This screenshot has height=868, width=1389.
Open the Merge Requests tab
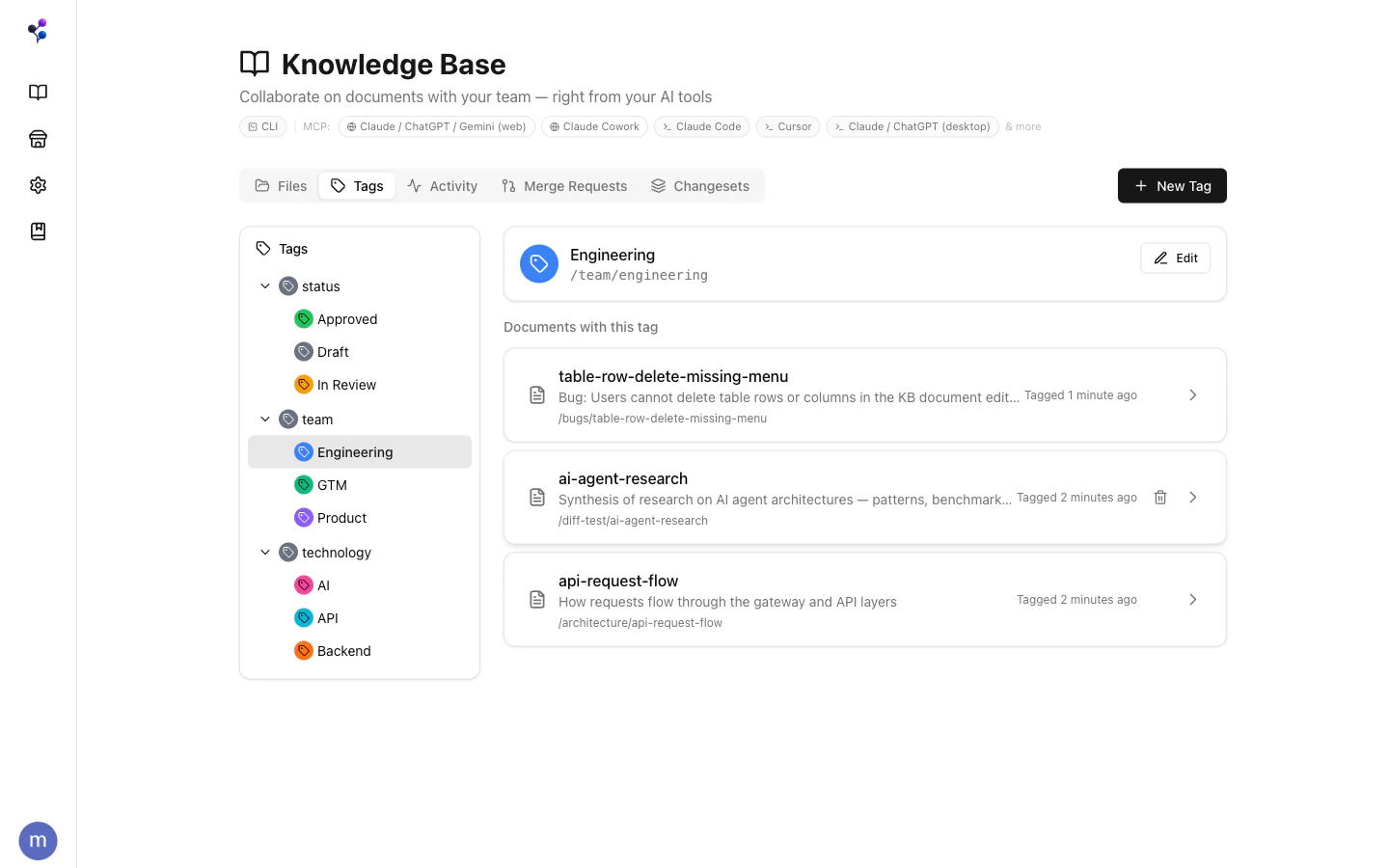(x=564, y=186)
